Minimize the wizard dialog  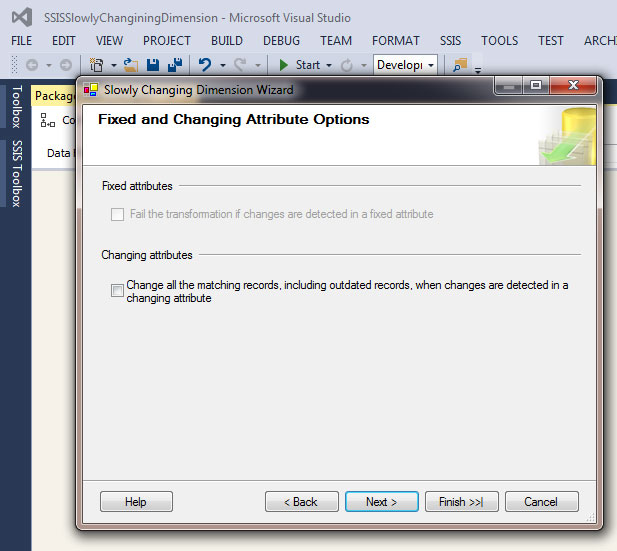pyautogui.click(x=508, y=85)
